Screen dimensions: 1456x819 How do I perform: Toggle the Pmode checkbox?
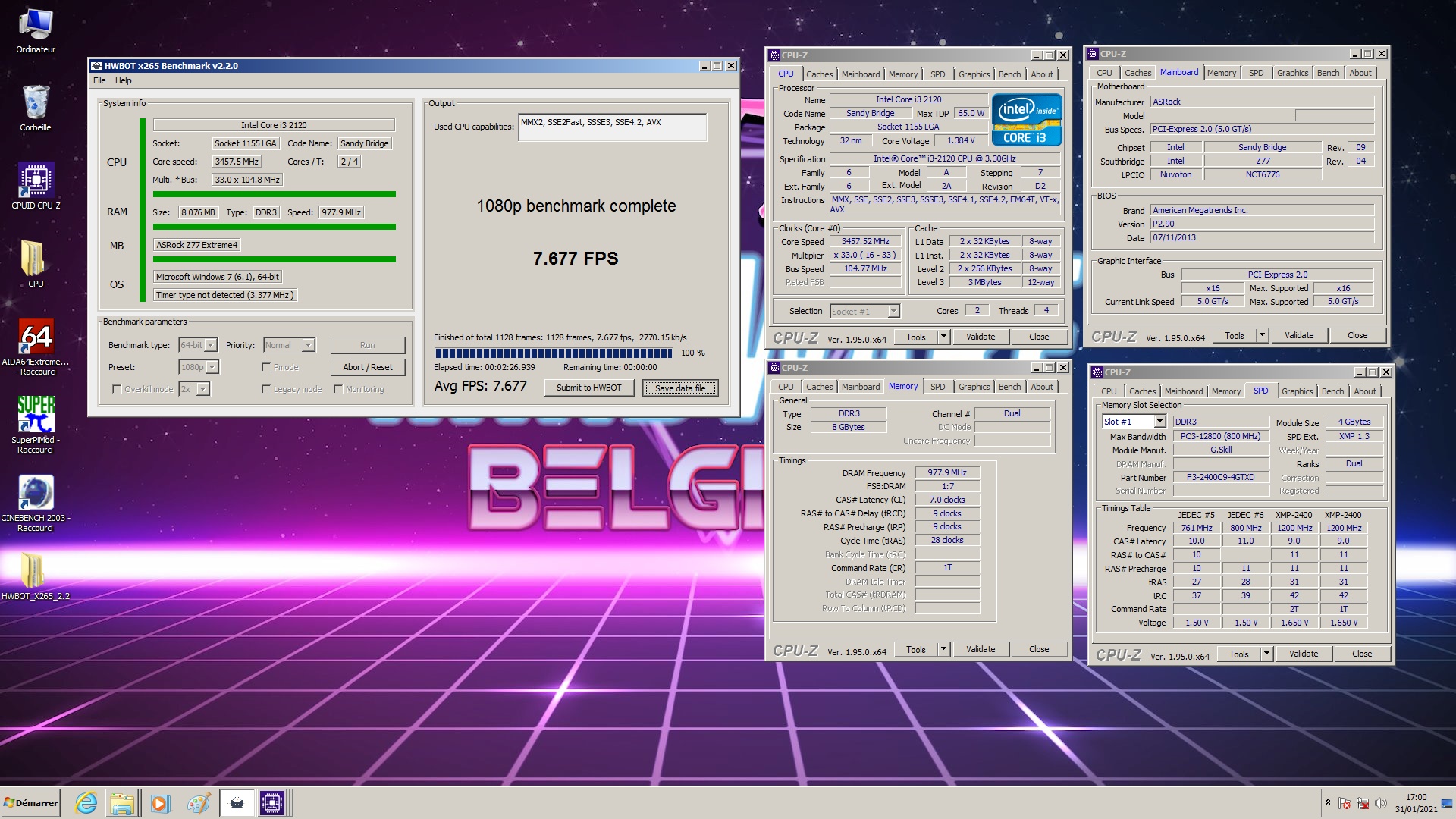[x=266, y=367]
